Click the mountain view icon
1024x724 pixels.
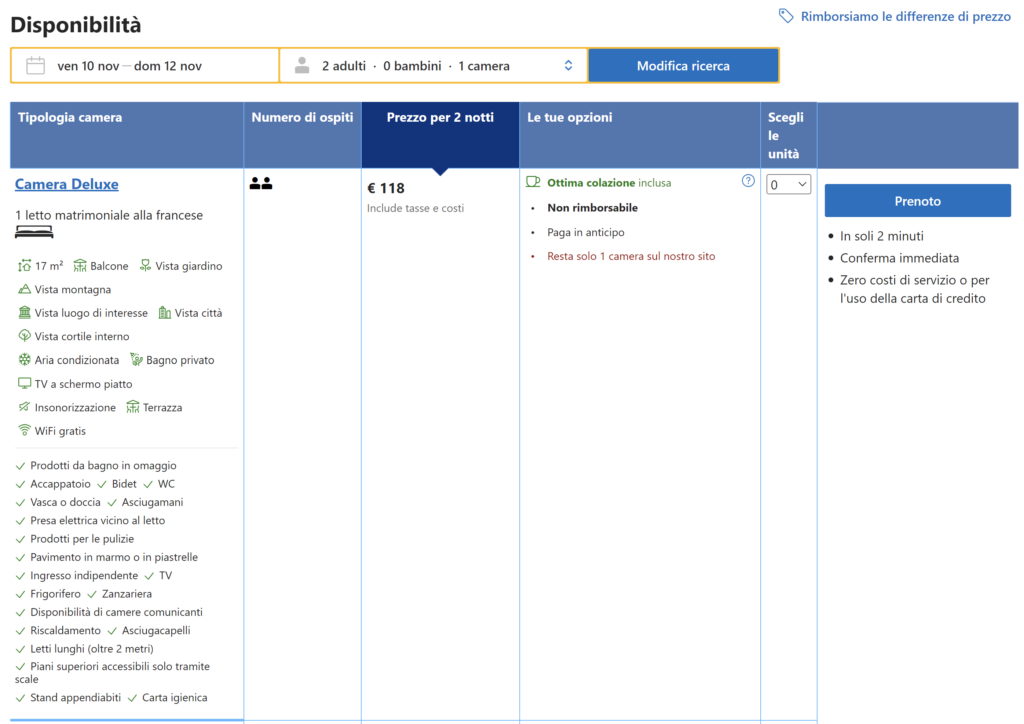pyautogui.click(x=25, y=289)
